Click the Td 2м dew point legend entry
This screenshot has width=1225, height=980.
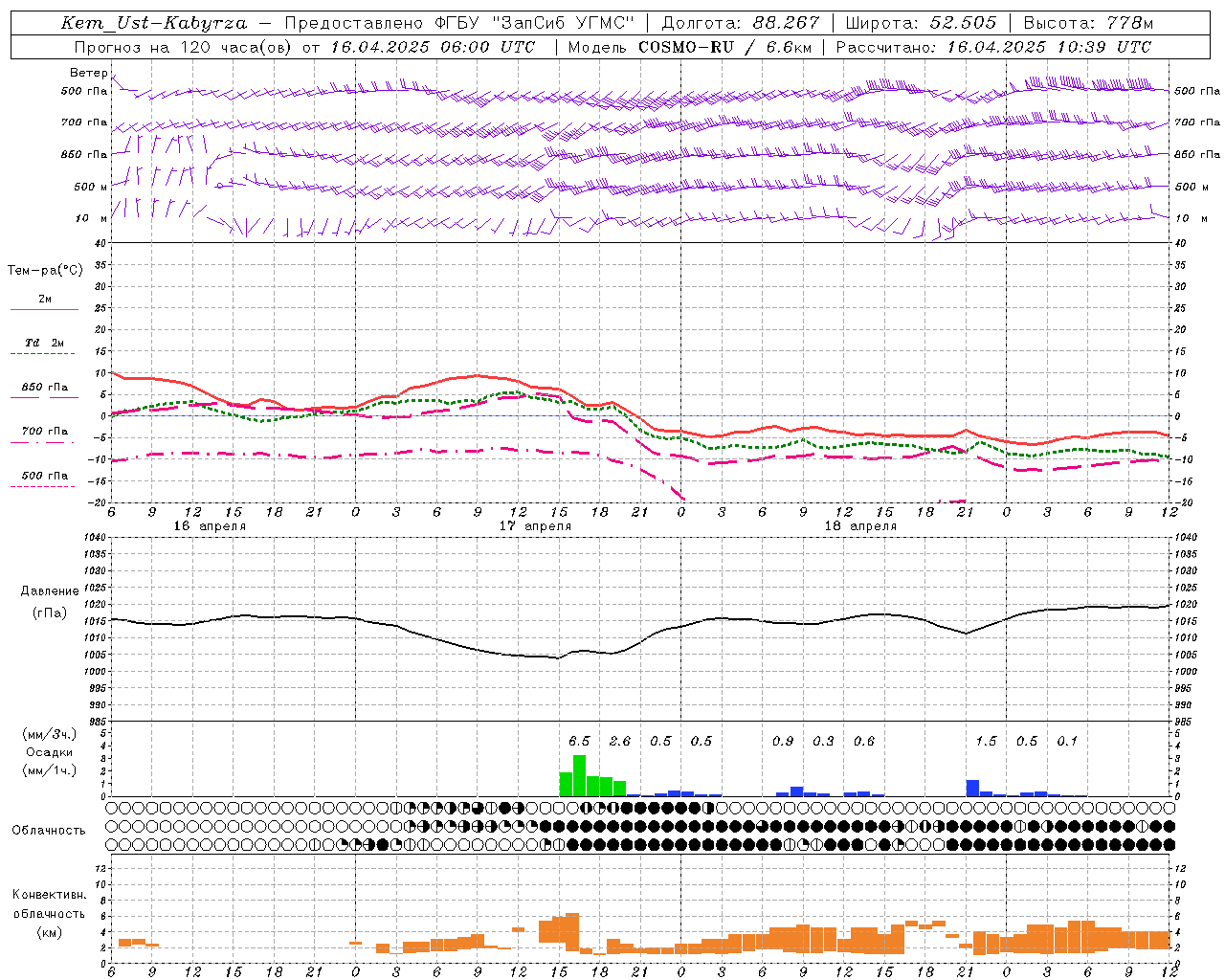pos(45,343)
